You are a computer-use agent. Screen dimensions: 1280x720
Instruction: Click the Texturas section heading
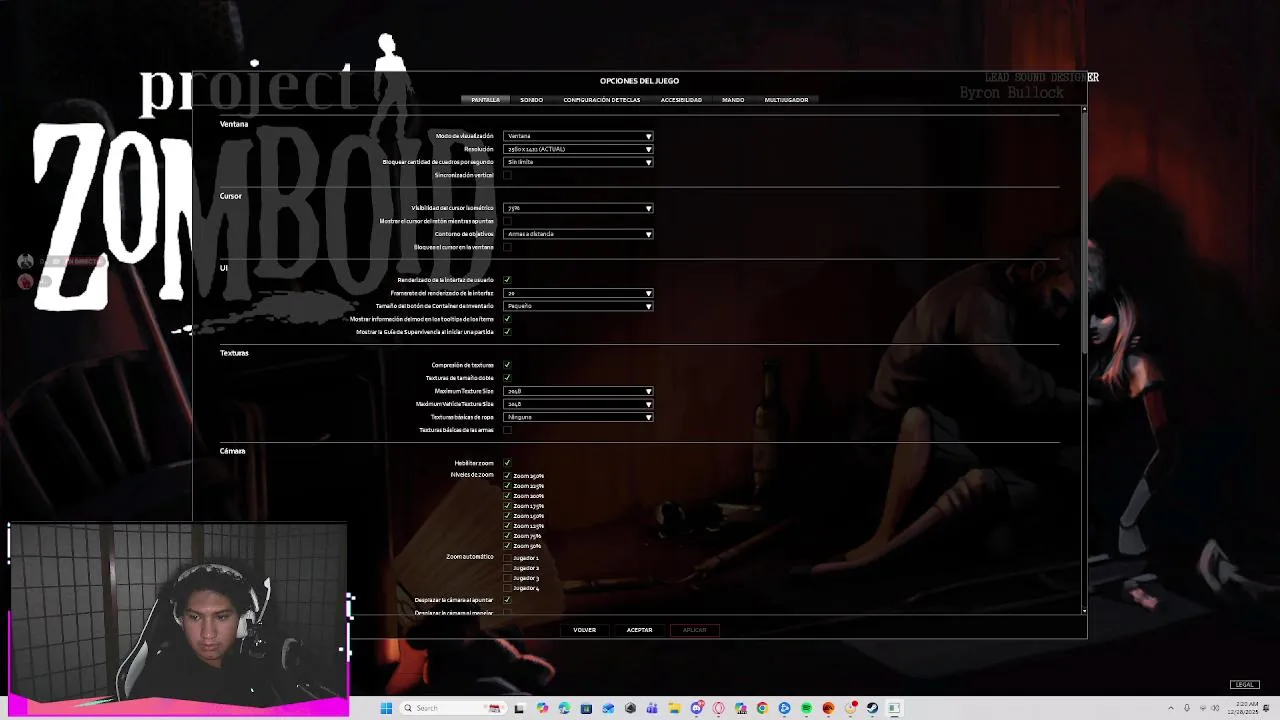click(x=234, y=353)
